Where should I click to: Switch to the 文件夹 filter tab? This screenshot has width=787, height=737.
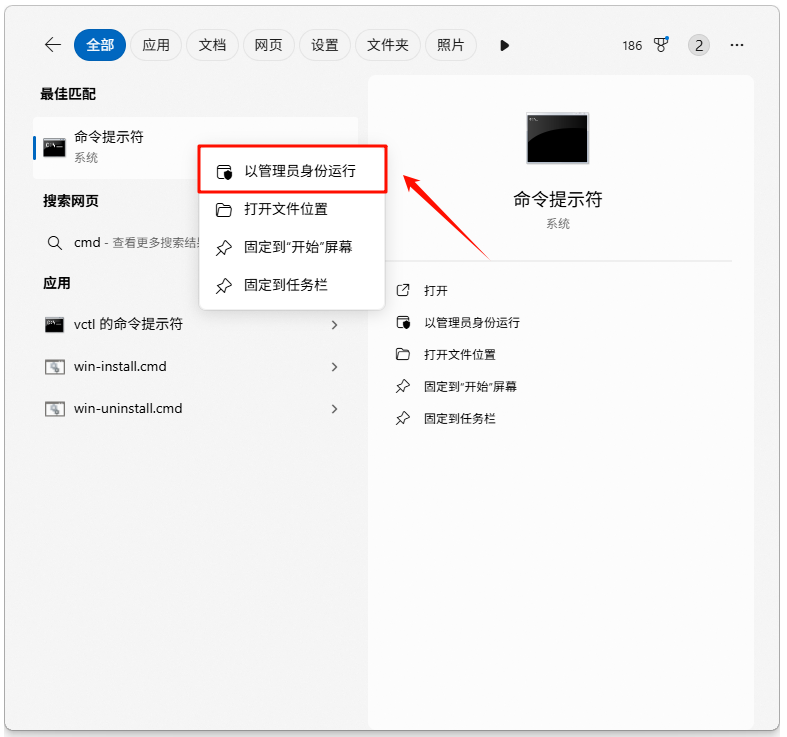(x=387, y=45)
